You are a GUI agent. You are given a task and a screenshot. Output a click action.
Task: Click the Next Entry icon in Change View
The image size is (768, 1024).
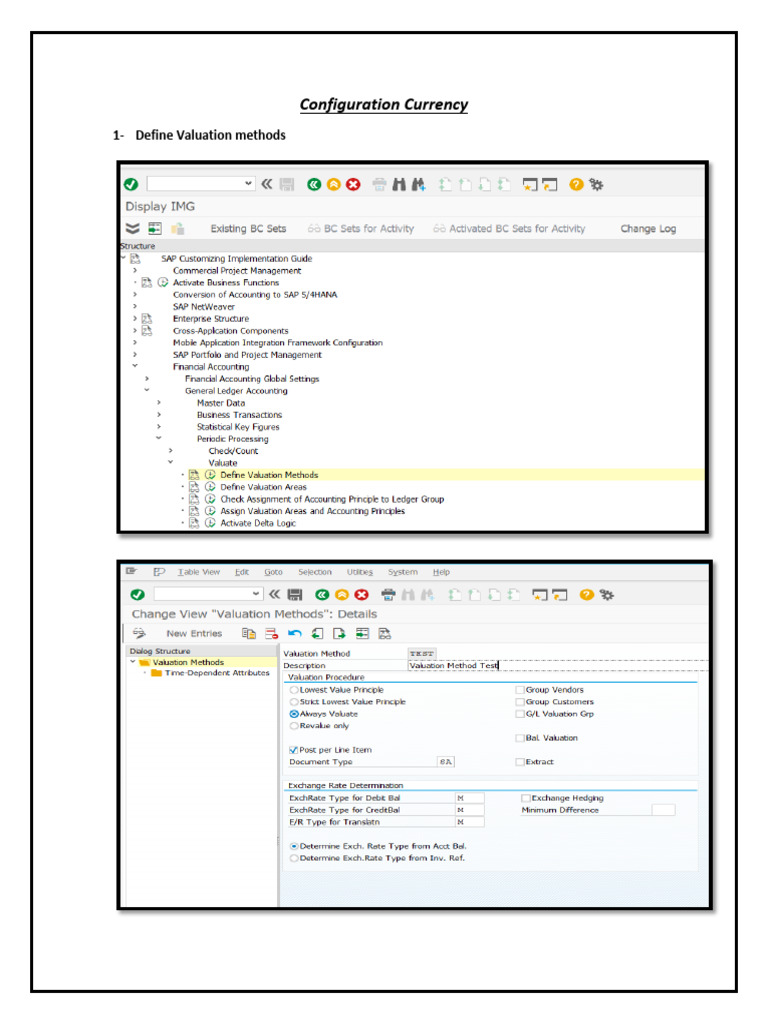[340, 633]
